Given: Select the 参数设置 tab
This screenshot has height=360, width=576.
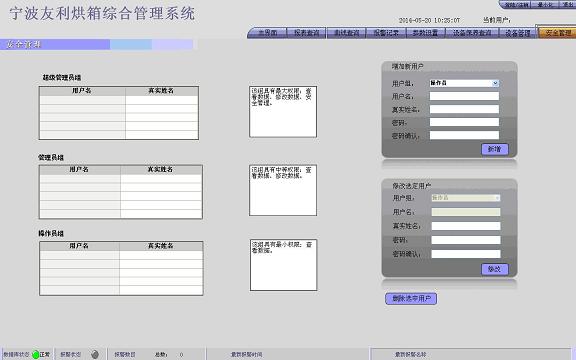Looking at the screenshot, I should click(x=425, y=33).
